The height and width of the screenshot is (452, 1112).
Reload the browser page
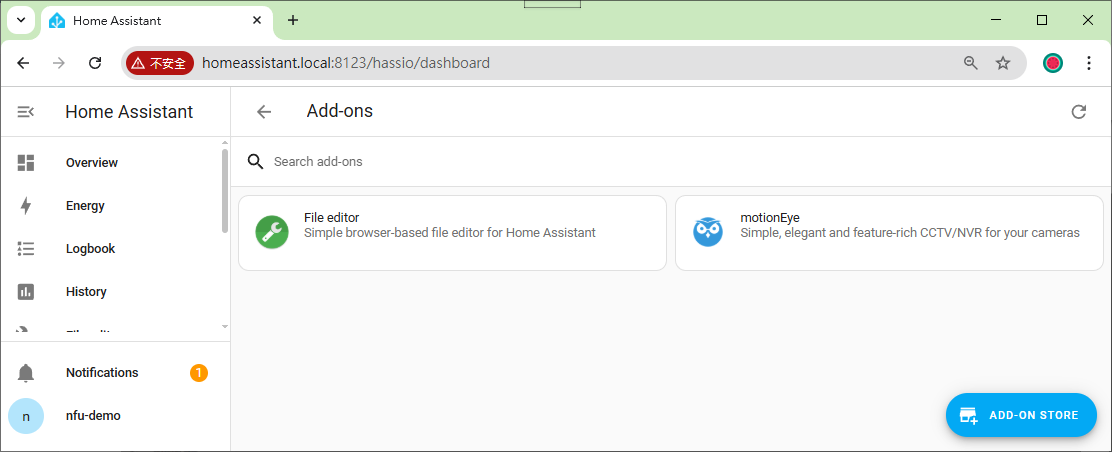[x=95, y=63]
